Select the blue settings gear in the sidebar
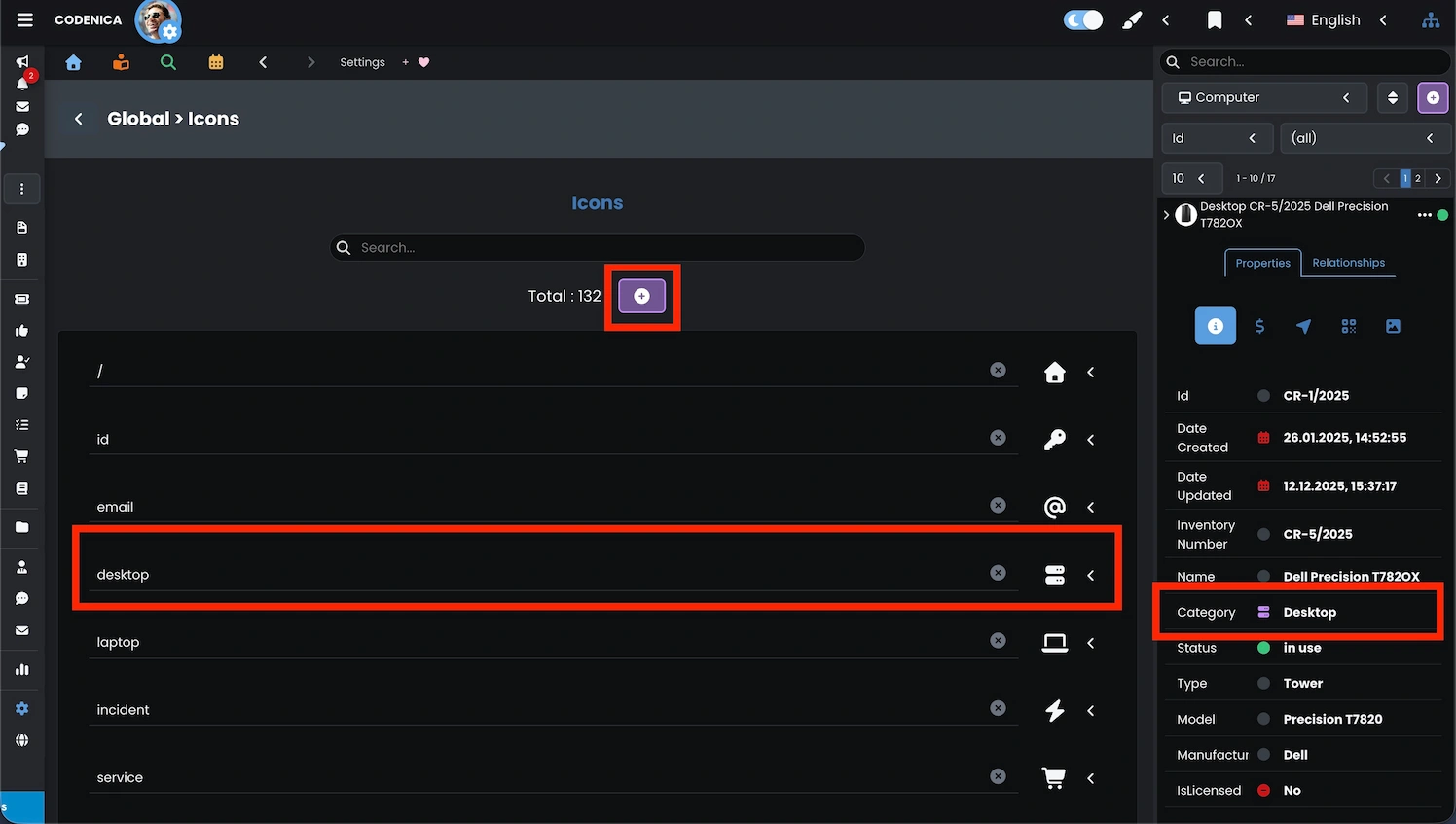 (x=21, y=708)
